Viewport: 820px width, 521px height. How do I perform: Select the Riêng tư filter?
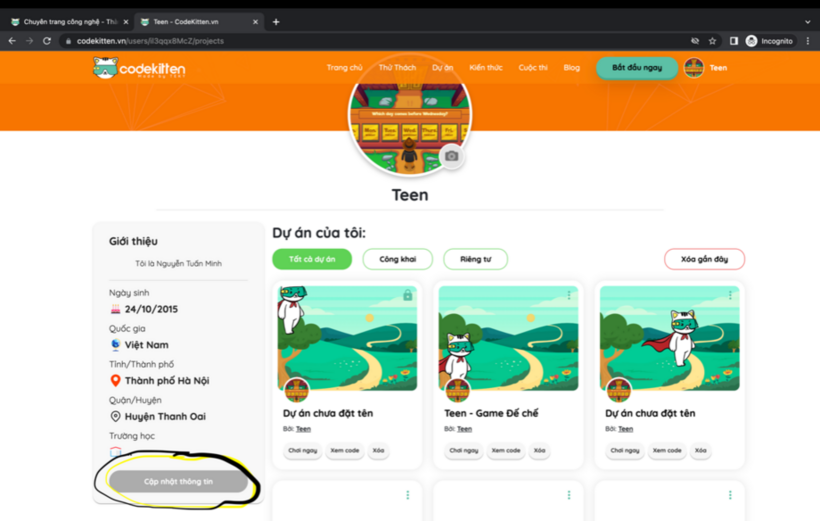[475, 259]
